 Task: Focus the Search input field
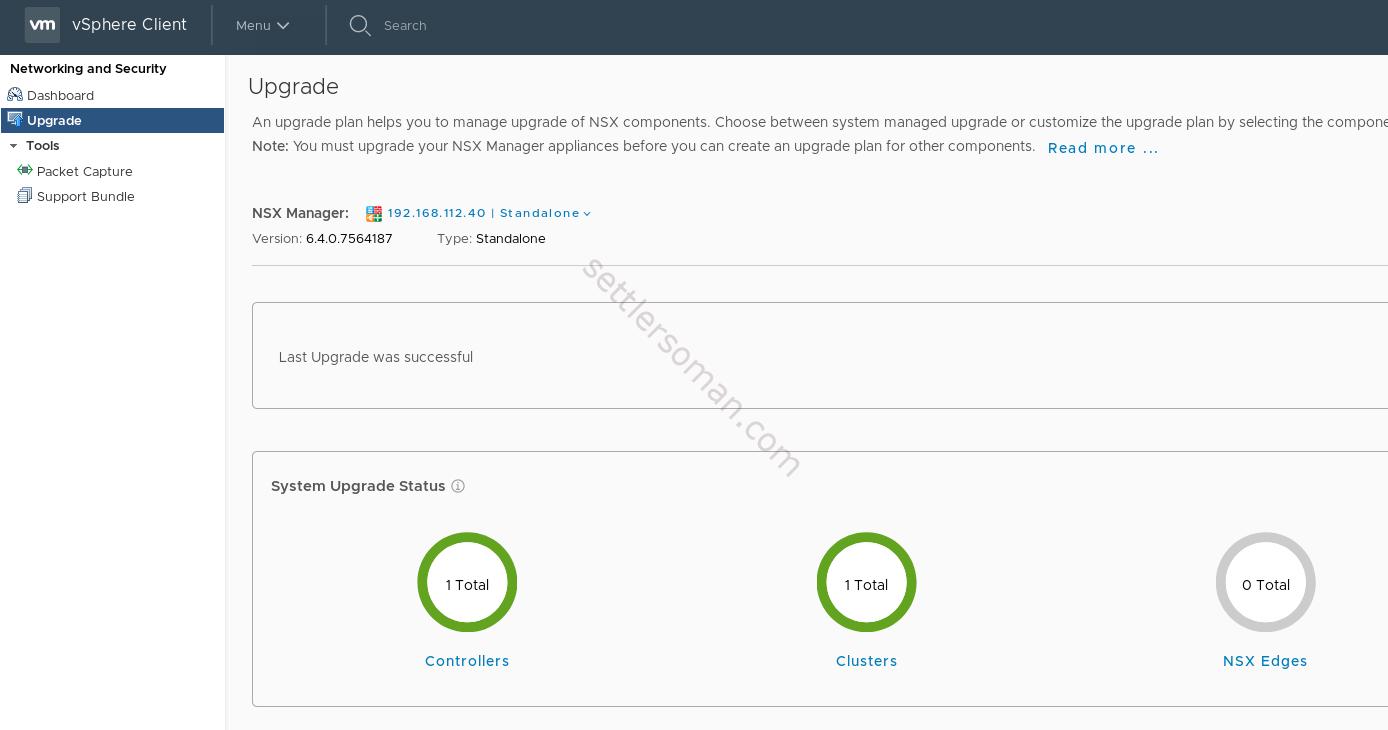[500, 25]
